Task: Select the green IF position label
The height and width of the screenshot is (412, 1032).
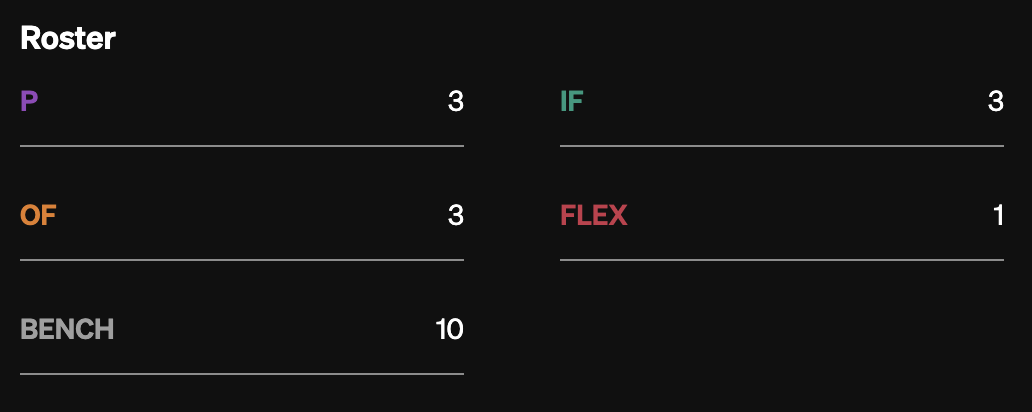Action: pos(571,102)
